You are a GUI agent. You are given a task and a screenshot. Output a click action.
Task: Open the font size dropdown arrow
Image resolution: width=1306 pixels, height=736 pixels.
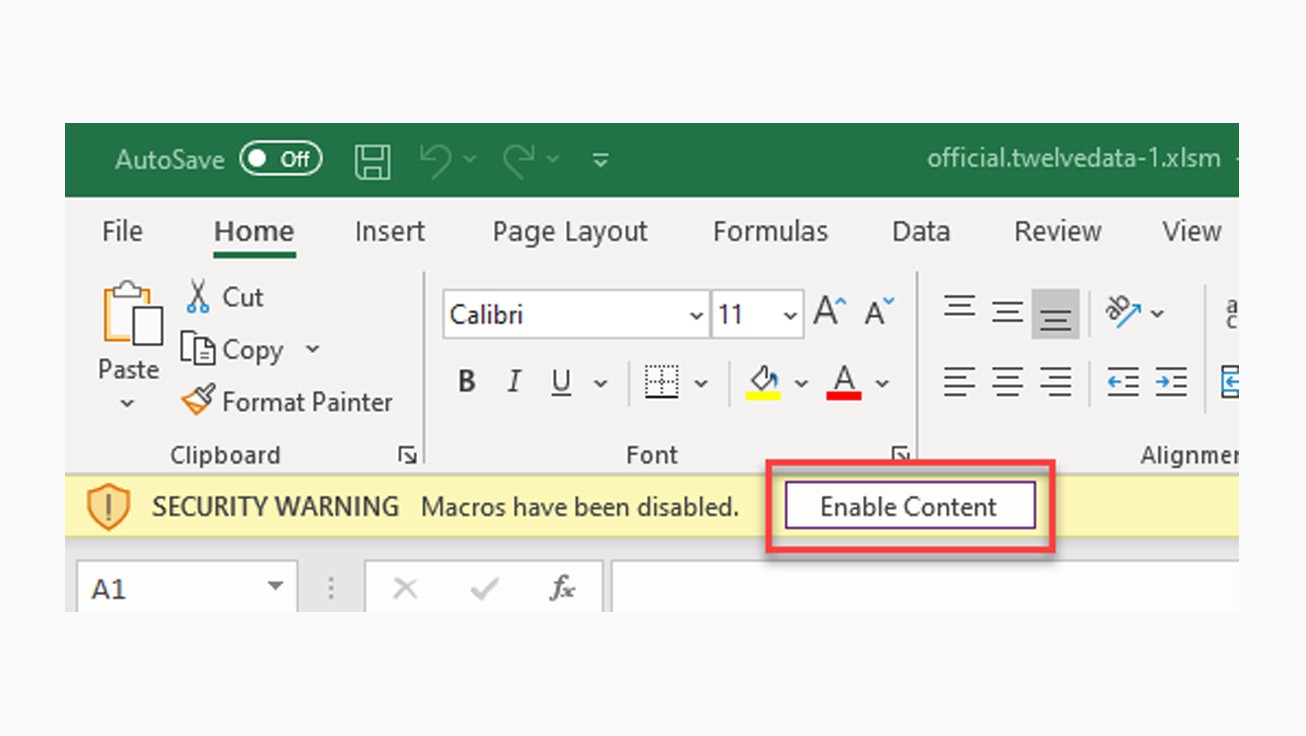(x=791, y=316)
